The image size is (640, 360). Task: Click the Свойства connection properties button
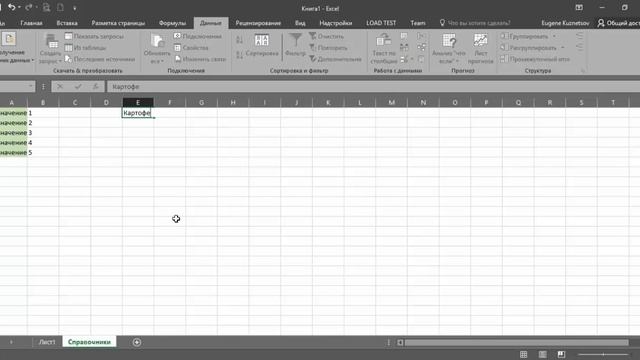191,48
